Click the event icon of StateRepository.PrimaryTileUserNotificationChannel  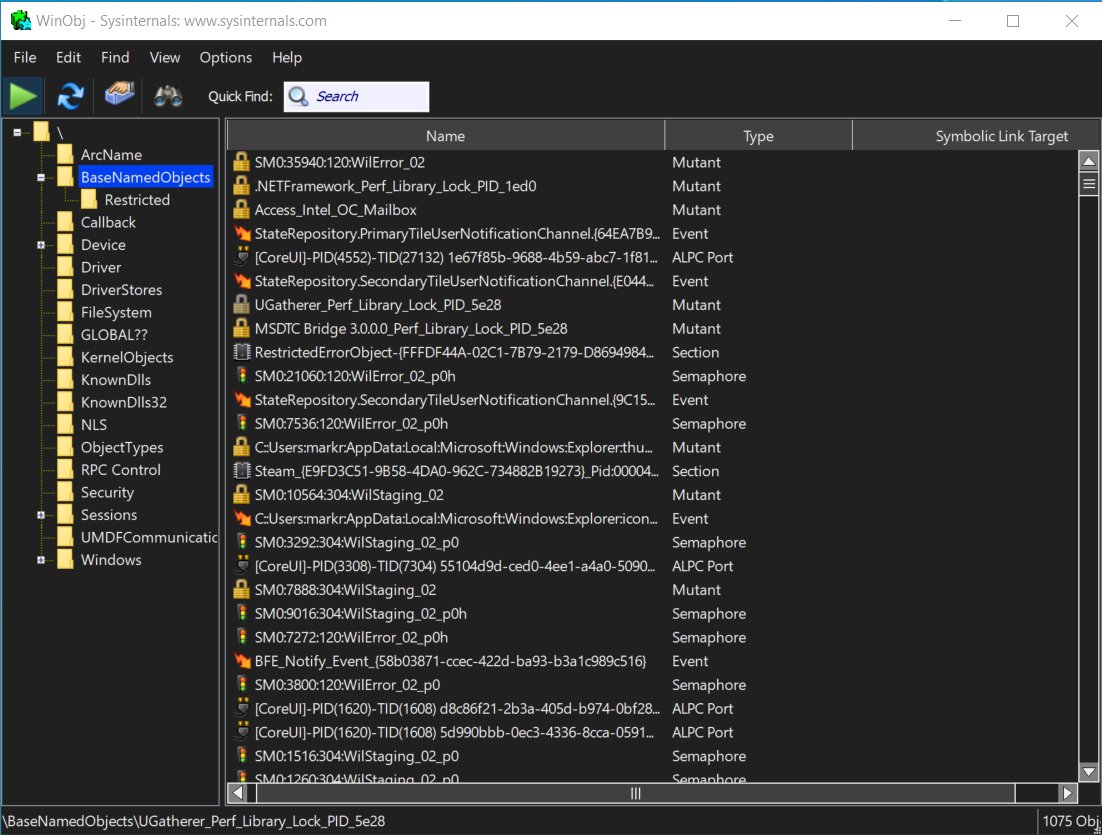click(242, 233)
